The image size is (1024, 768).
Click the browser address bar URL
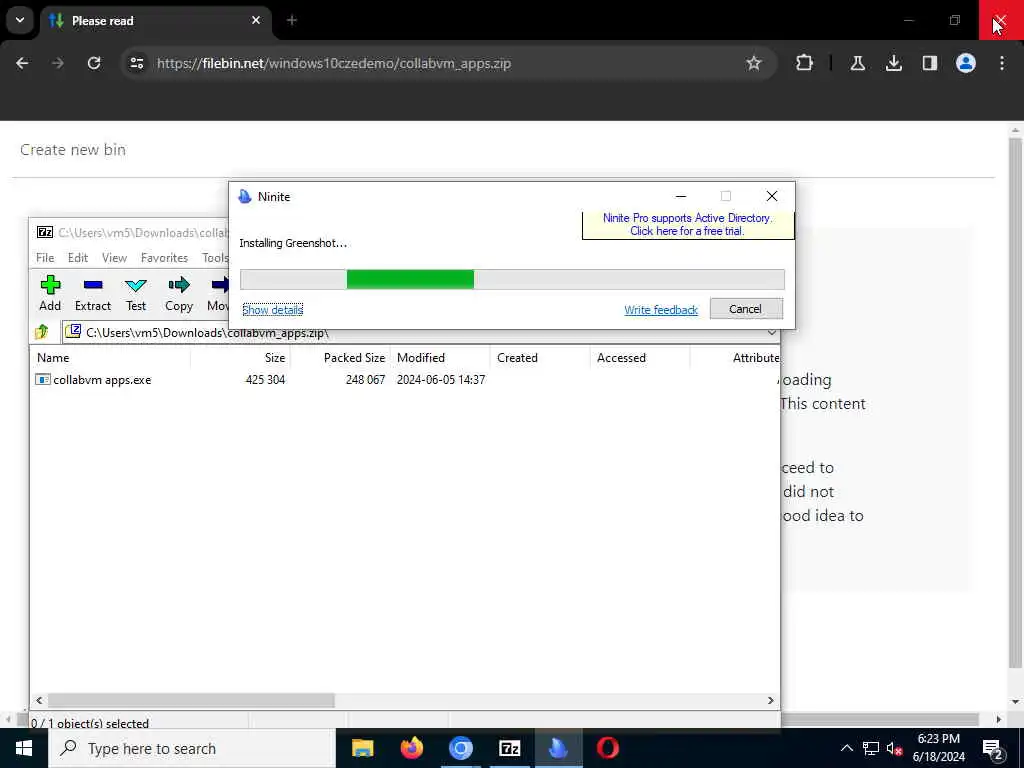334,63
